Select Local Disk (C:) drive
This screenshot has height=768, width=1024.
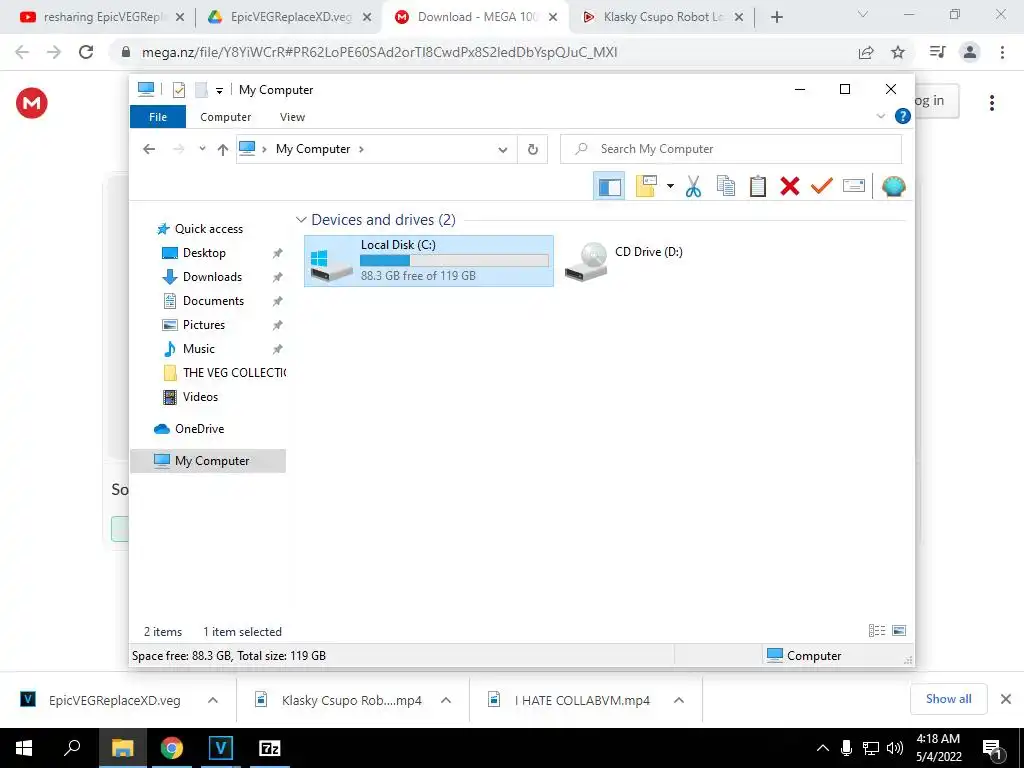click(428, 261)
